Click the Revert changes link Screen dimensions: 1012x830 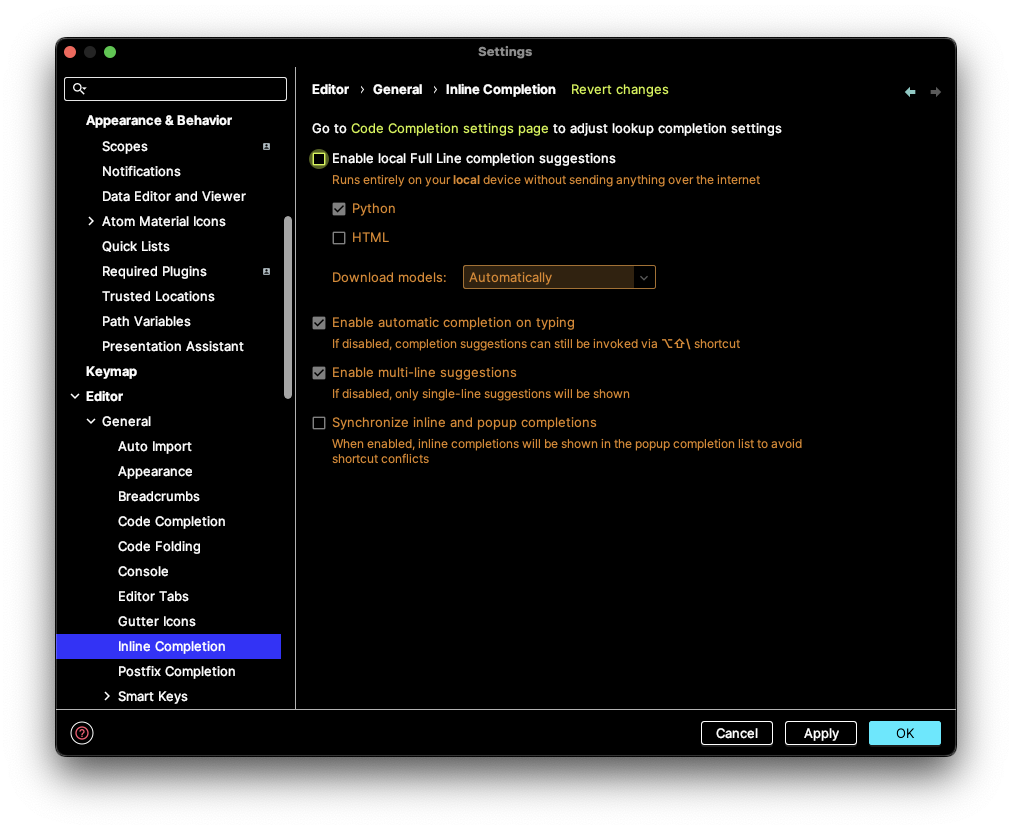[619, 90]
